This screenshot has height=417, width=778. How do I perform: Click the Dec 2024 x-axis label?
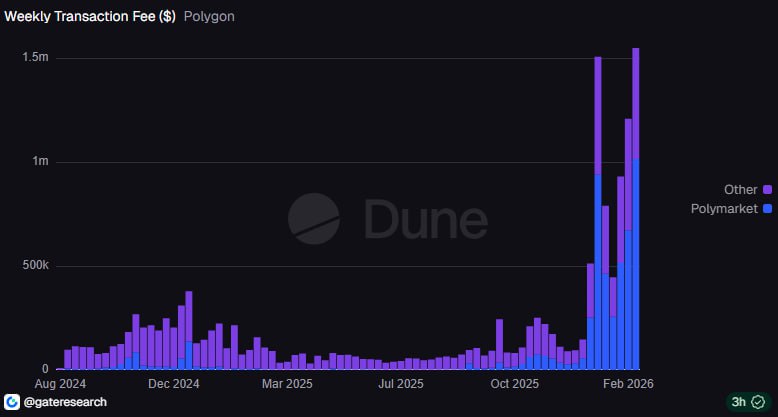pyautogui.click(x=174, y=383)
